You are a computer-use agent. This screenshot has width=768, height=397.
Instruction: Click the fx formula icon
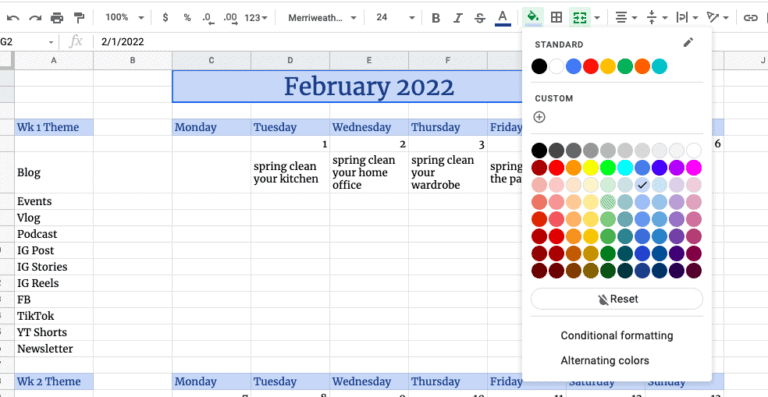point(75,42)
